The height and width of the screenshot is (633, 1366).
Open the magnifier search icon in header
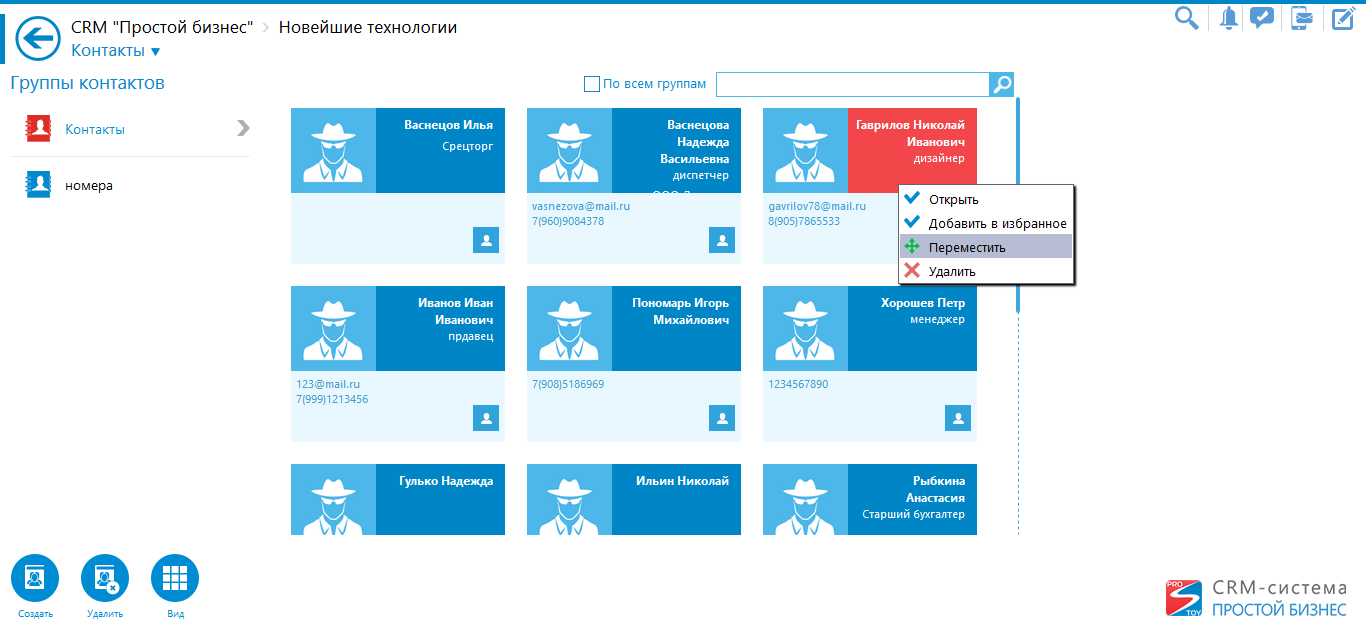click(1187, 18)
